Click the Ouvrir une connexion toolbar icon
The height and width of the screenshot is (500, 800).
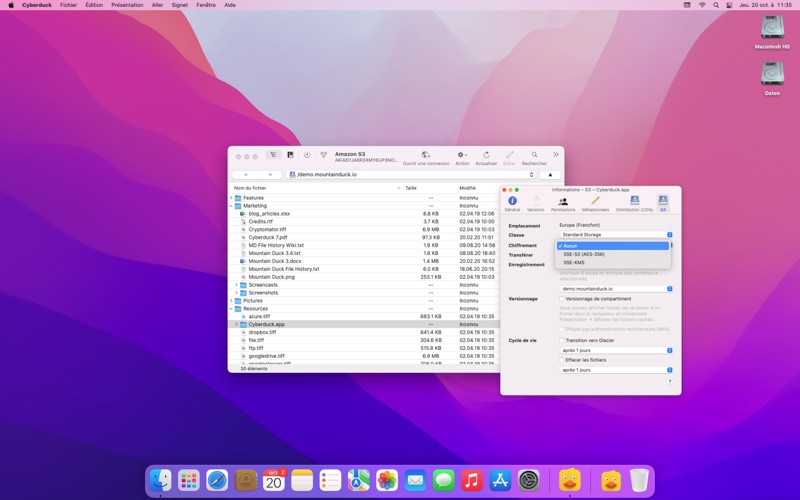click(426, 155)
